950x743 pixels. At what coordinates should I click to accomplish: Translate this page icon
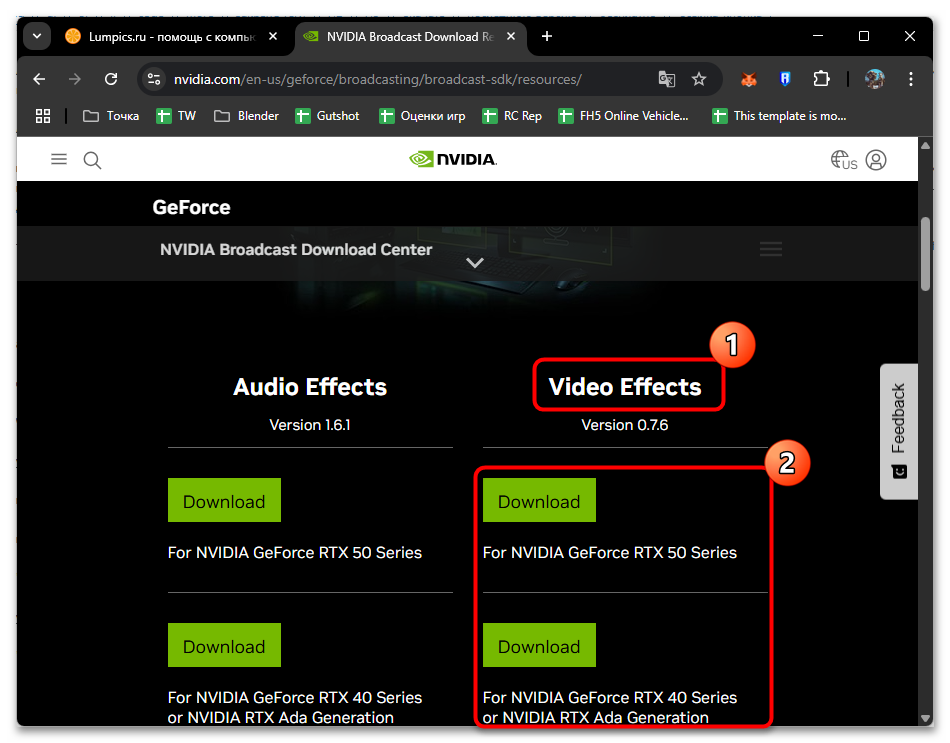coord(666,79)
